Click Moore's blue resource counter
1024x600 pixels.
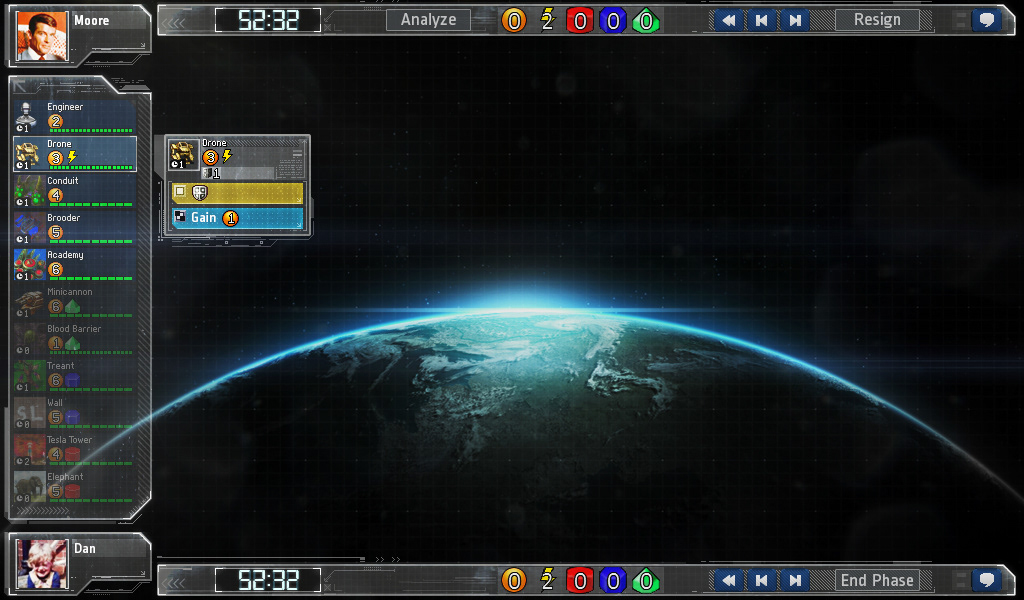(x=613, y=21)
